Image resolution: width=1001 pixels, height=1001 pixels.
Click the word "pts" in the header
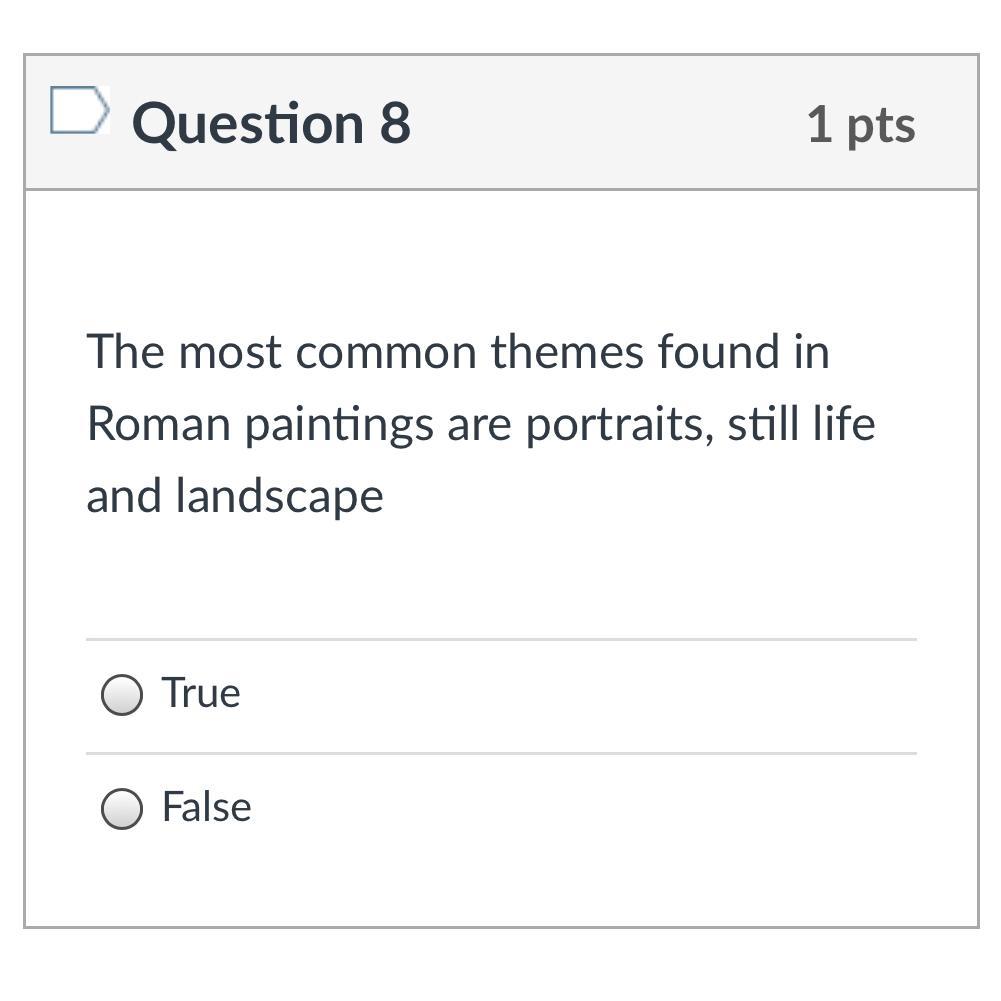(880, 125)
